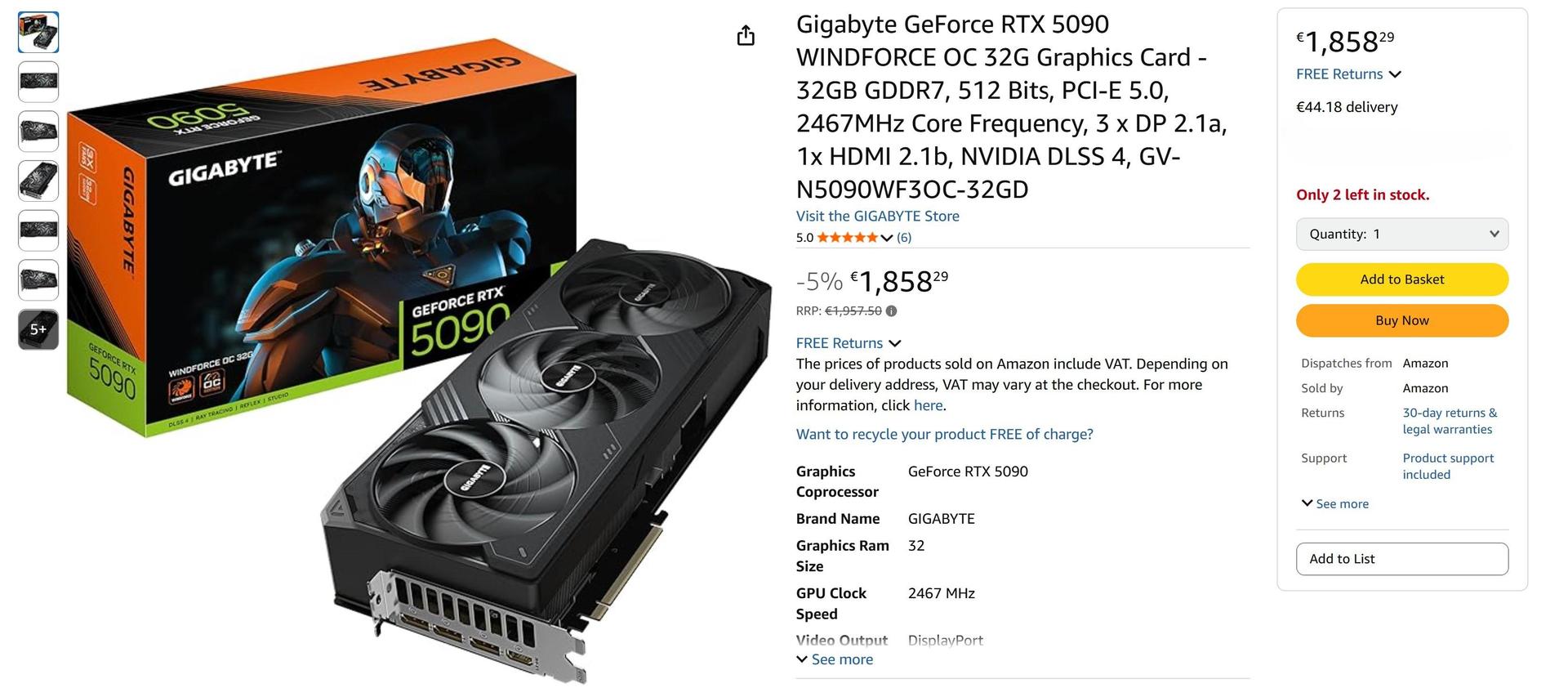Viewport: 1568px width, 688px height.
Task: Expand See more under seller details
Action: [1335, 503]
